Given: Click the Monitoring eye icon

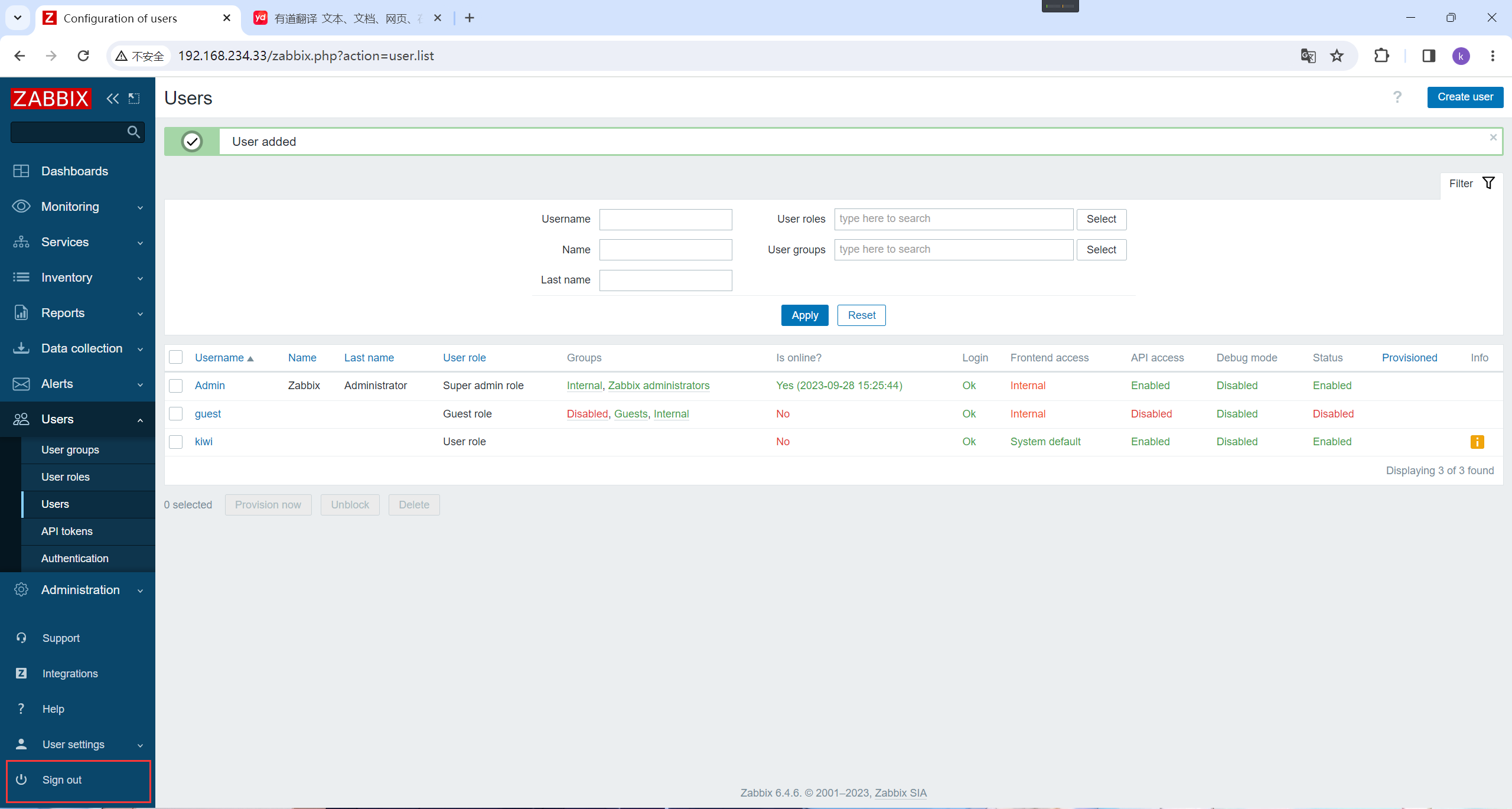Looking at the screenshot, I should click(x=21, y=206).
